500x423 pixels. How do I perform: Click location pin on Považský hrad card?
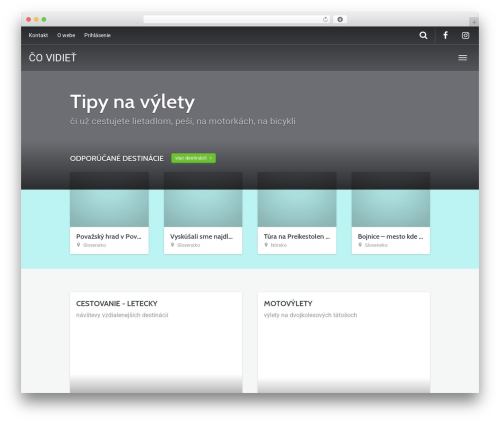coord(78,245)
